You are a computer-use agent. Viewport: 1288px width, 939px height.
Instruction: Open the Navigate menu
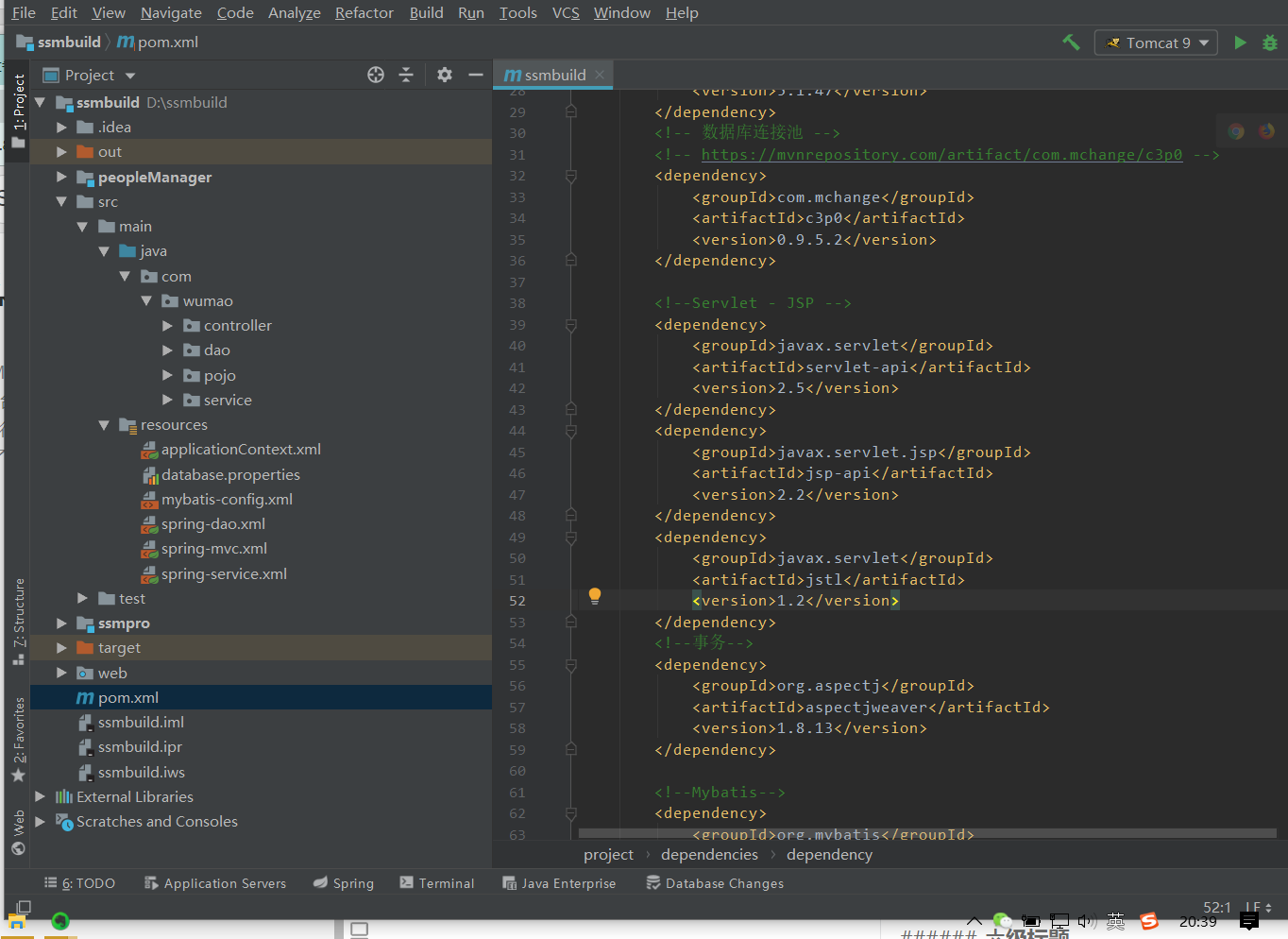171,12
